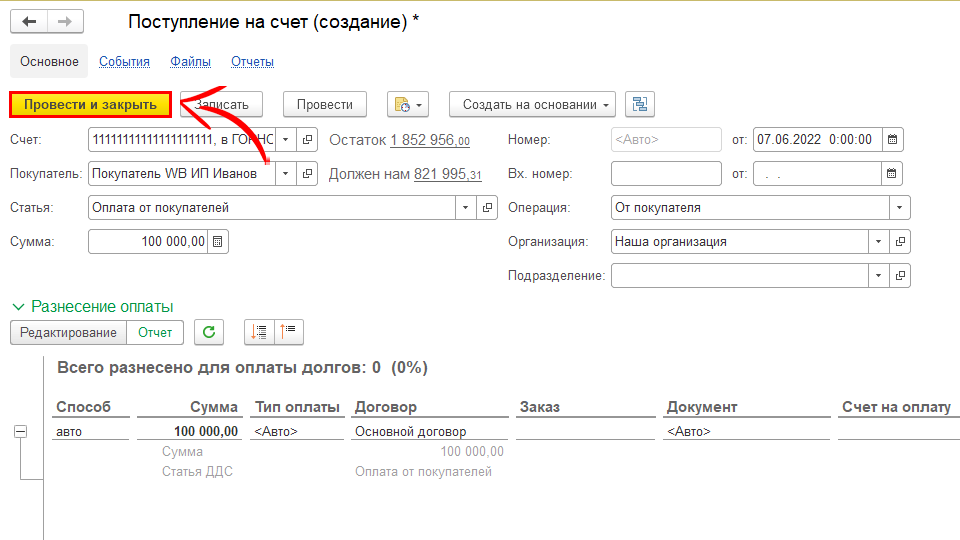This screenshot has width=960, height=540.
Task: Collapse the Разнесение оплаты section
Action: [18, 306]
